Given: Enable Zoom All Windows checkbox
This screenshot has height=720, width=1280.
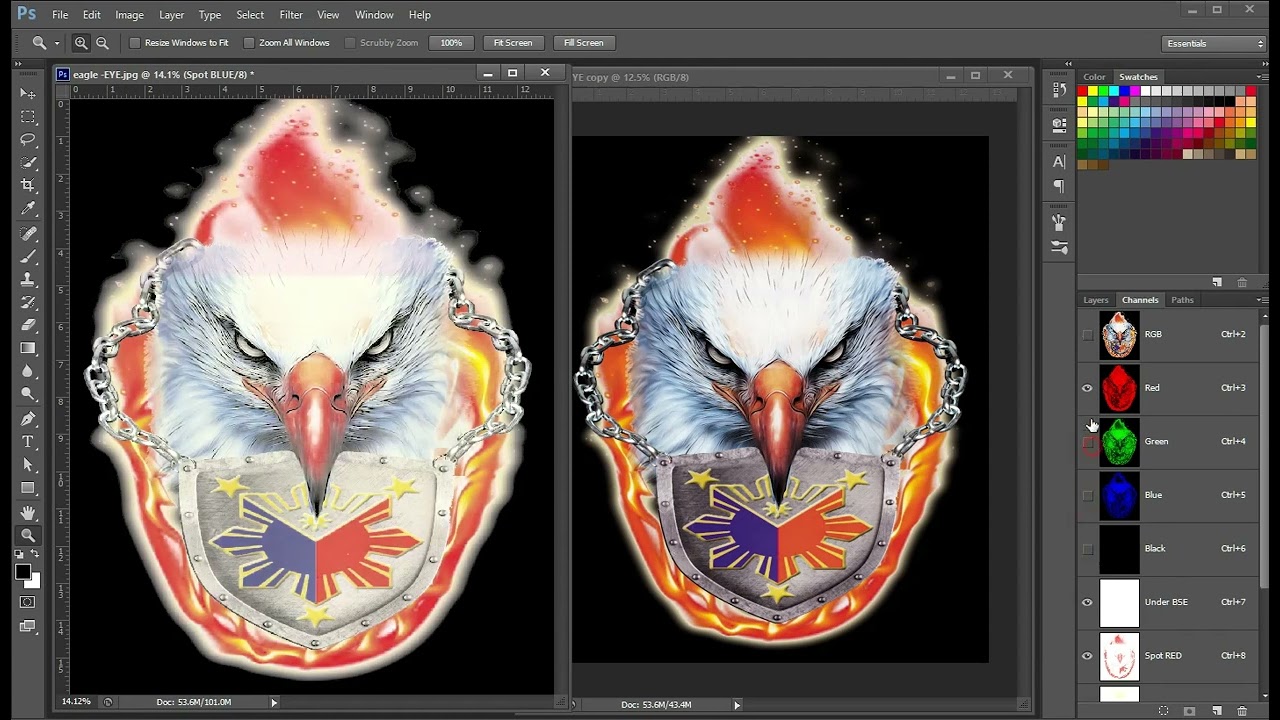Looking at the screenshot, I should pos(249,43).
